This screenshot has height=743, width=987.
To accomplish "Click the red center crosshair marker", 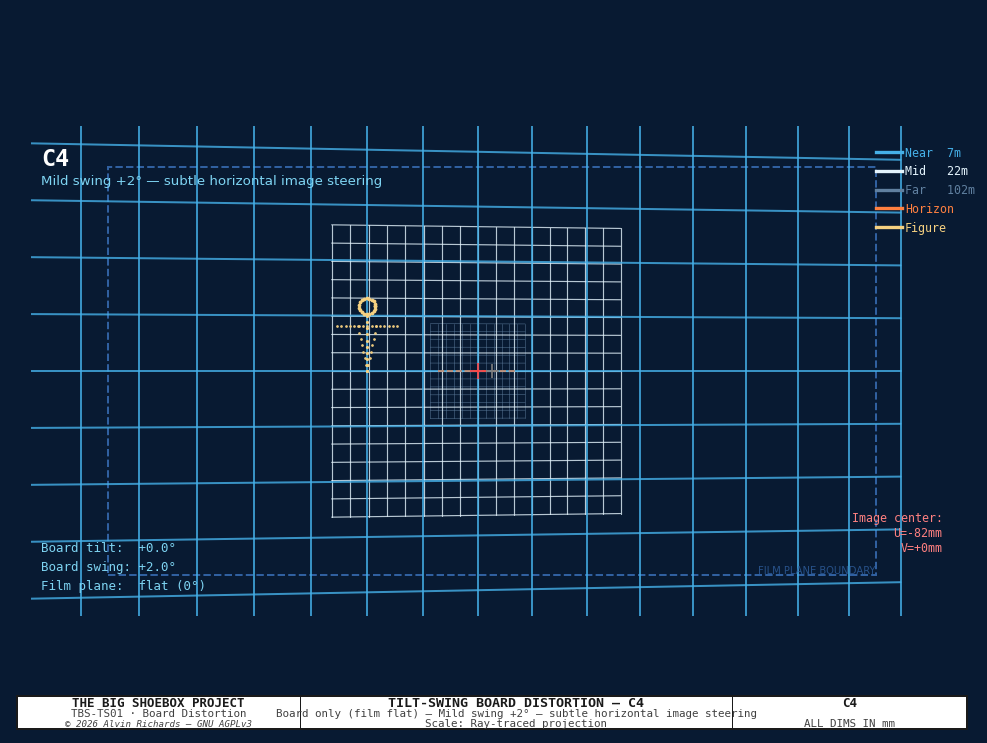I will [x=478, y=371].
